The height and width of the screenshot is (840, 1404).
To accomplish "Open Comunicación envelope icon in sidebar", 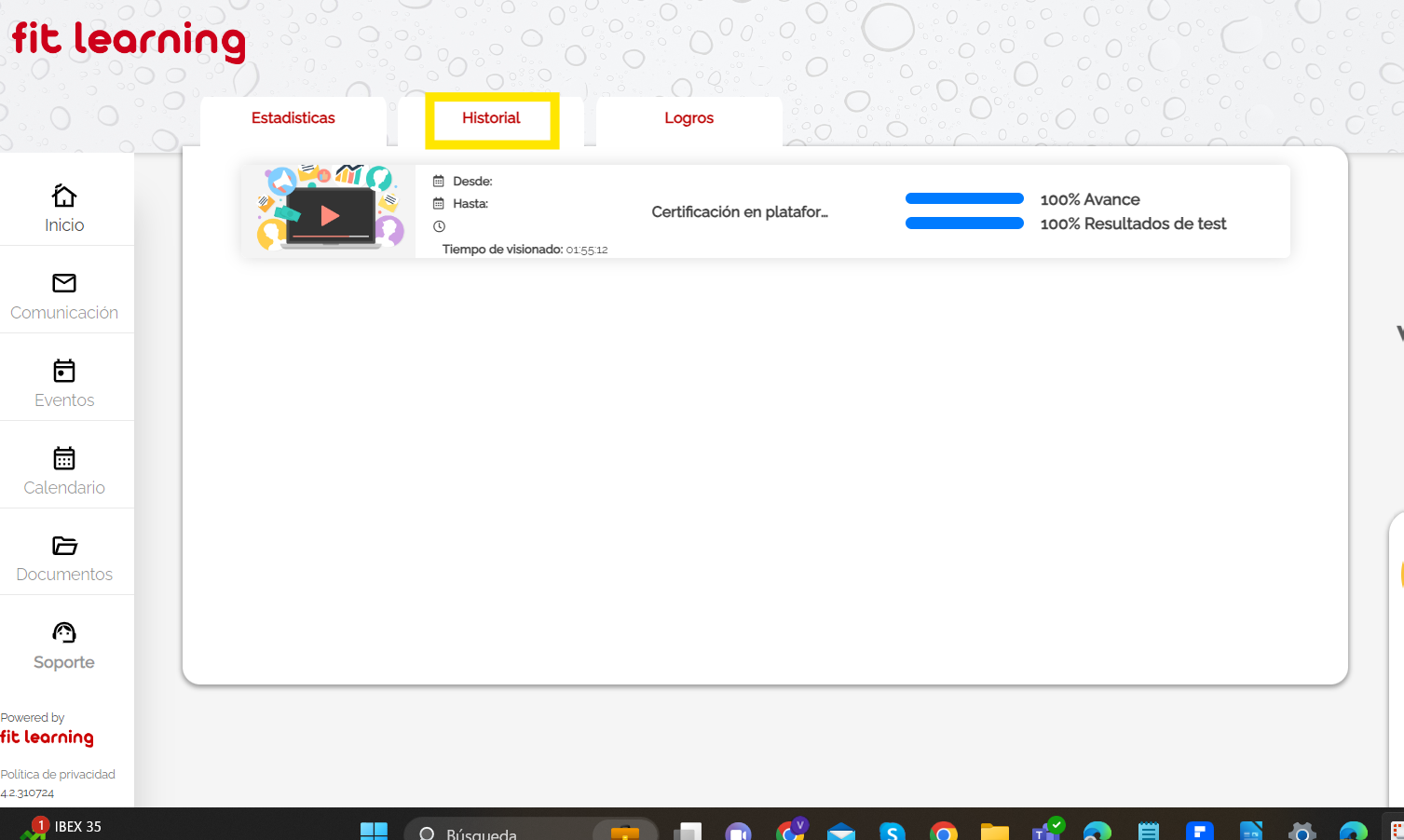I will [64, 283].
